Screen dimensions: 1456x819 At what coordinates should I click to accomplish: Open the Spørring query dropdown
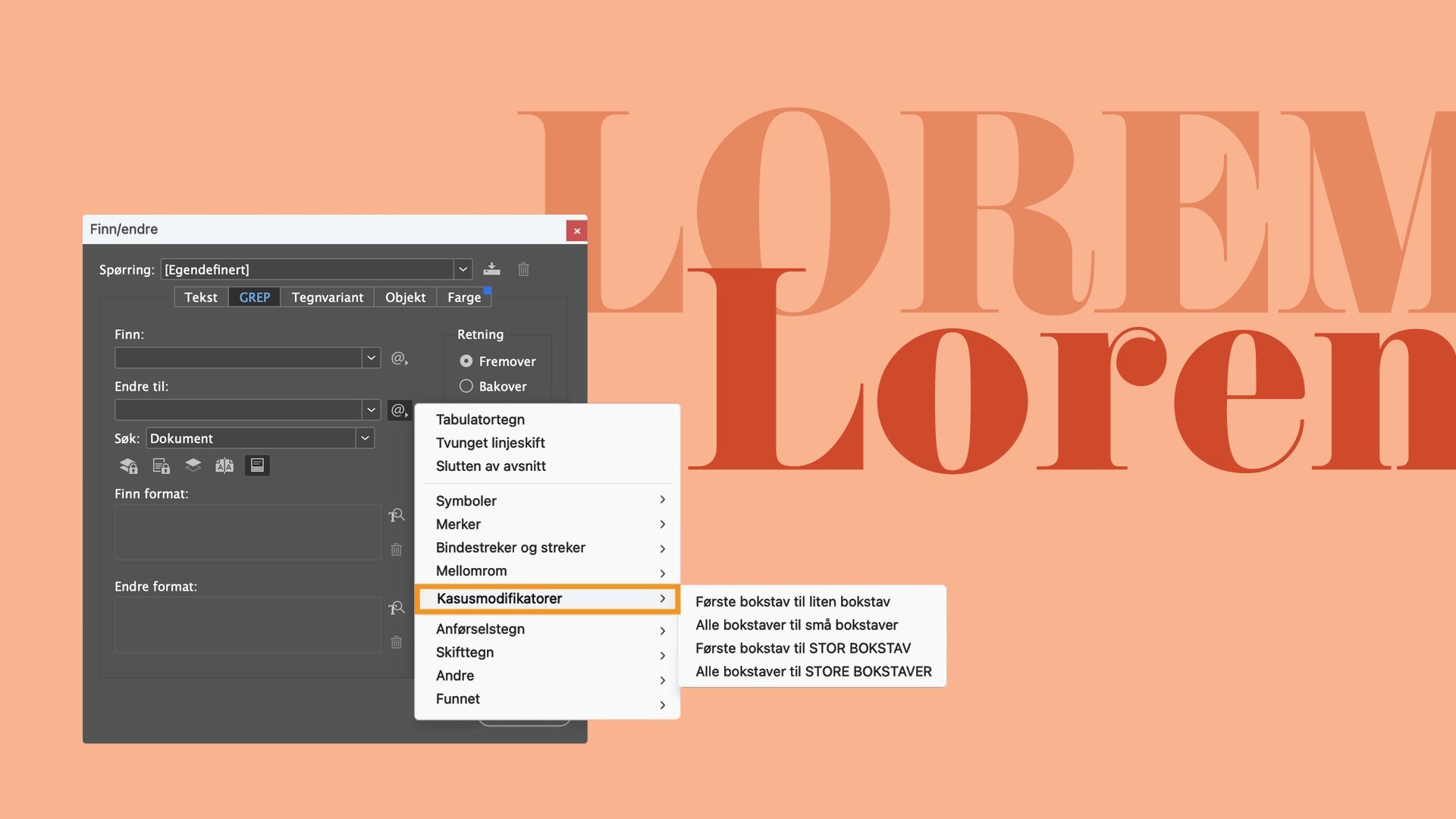pyautogui.click(x=463, y=269)
